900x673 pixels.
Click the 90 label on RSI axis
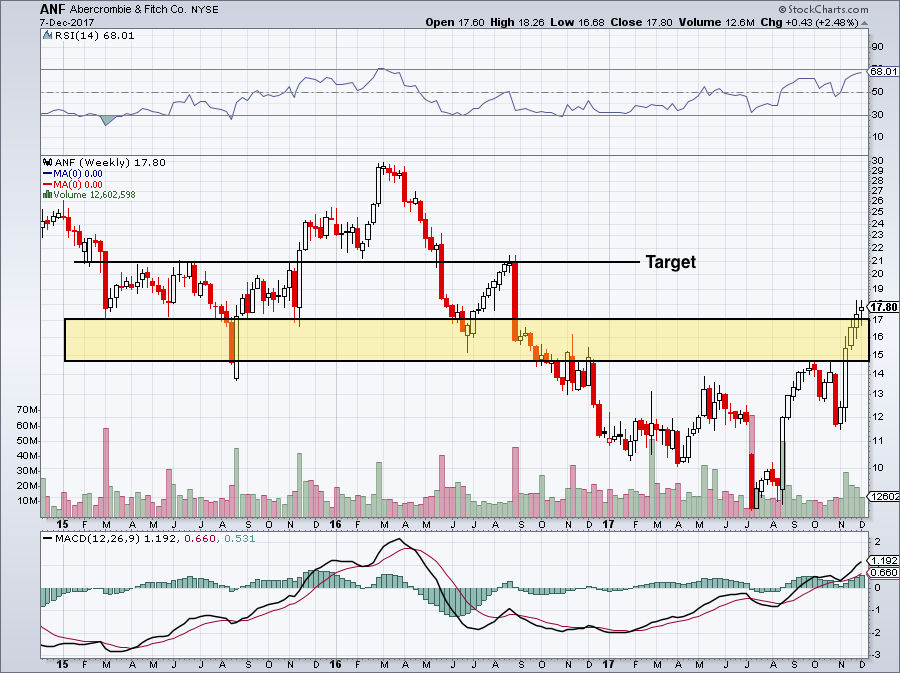tap(878, 47)
